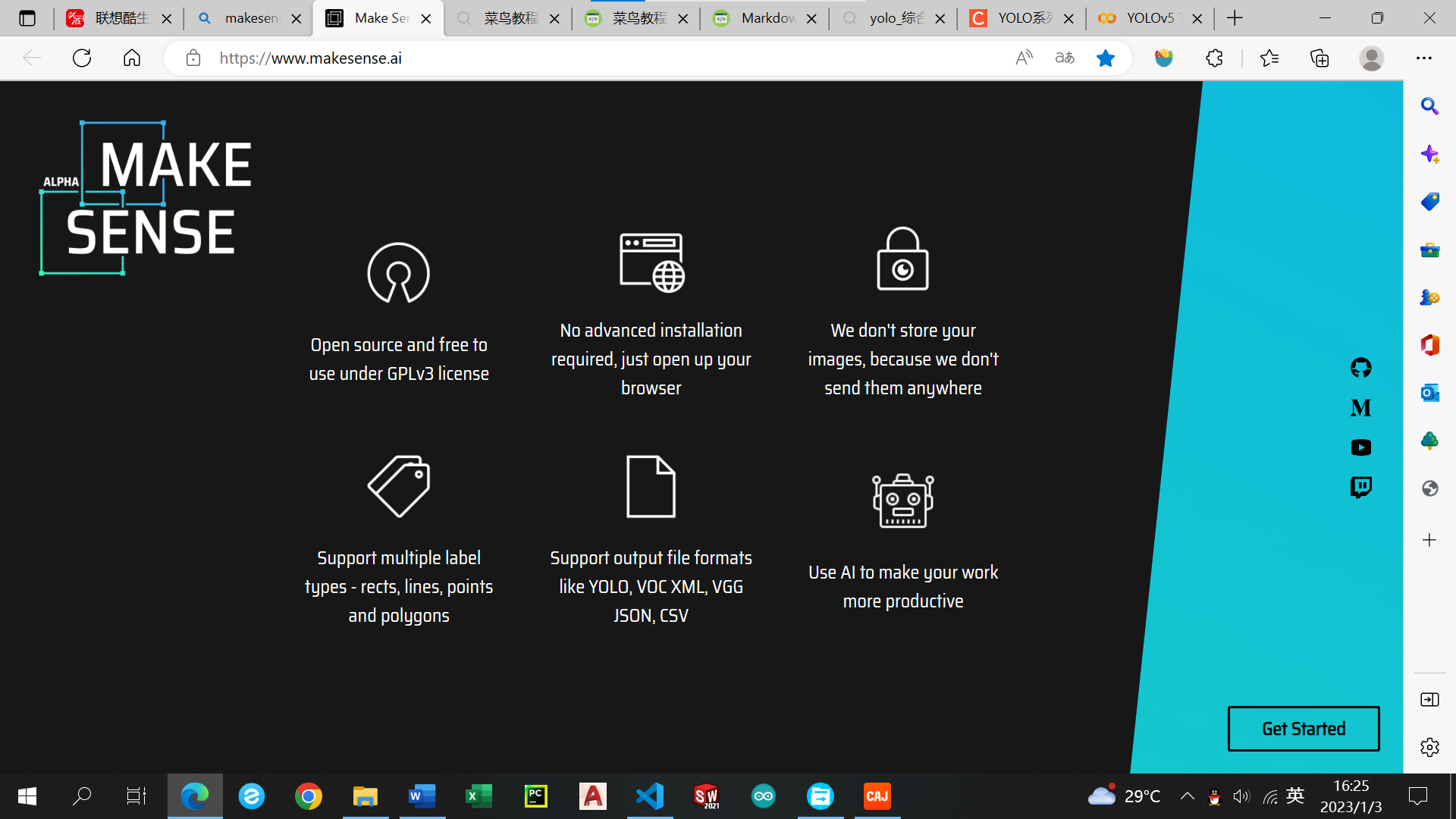Open the Favorites list dropdown
Viewport: 1456px width, 819px height.
1269,58
